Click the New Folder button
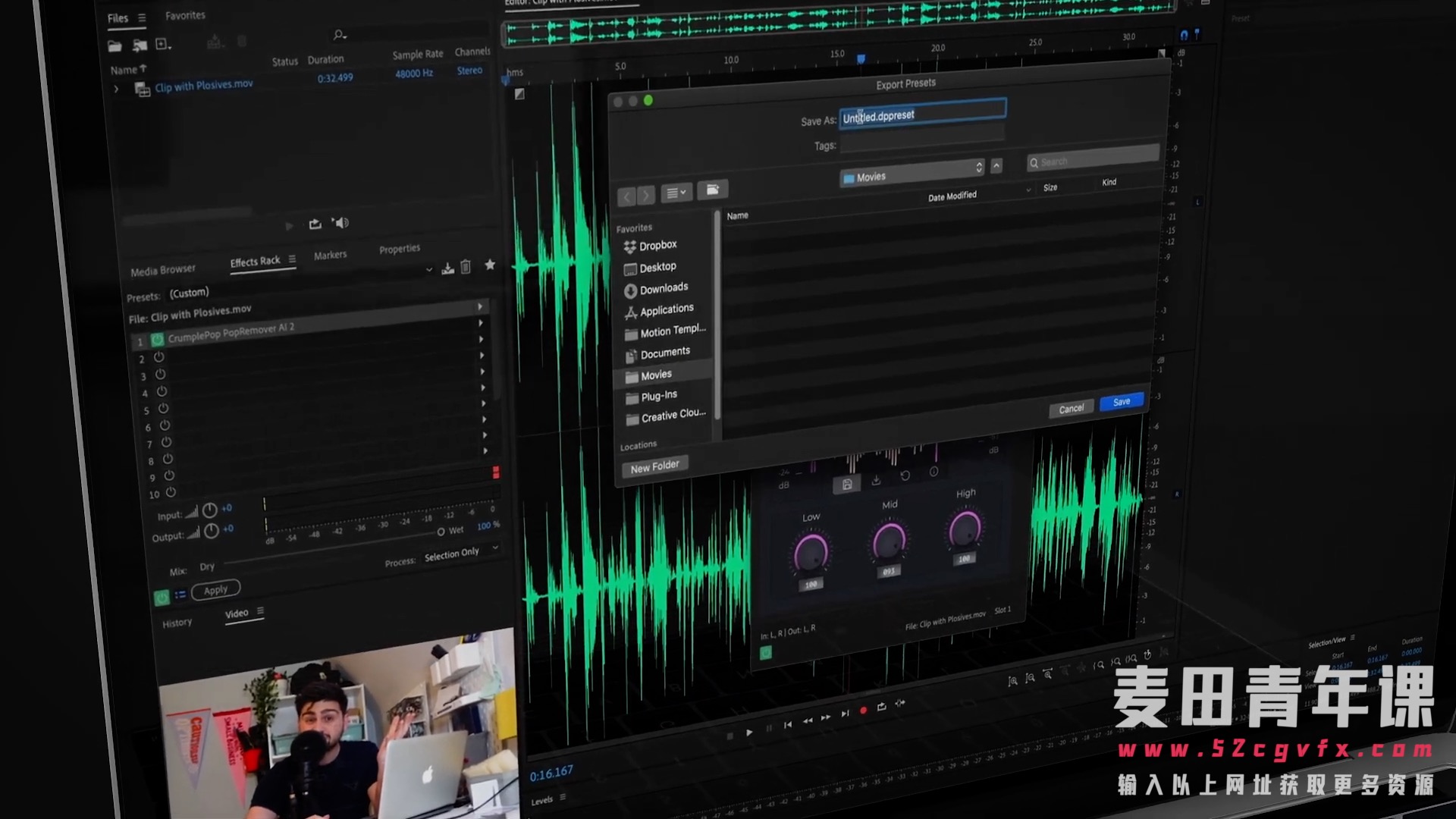Screen dimensions: 1456x819 [655, 467]
